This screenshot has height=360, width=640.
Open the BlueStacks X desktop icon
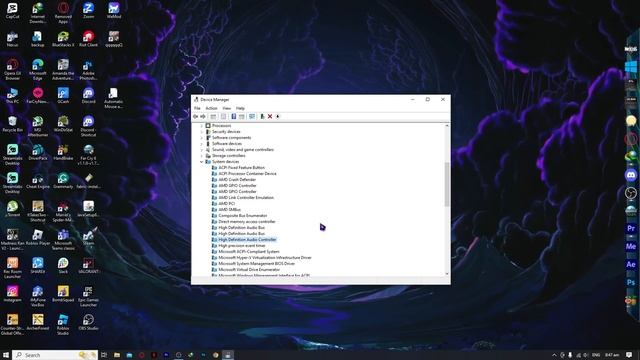click(x=63, y=39)
